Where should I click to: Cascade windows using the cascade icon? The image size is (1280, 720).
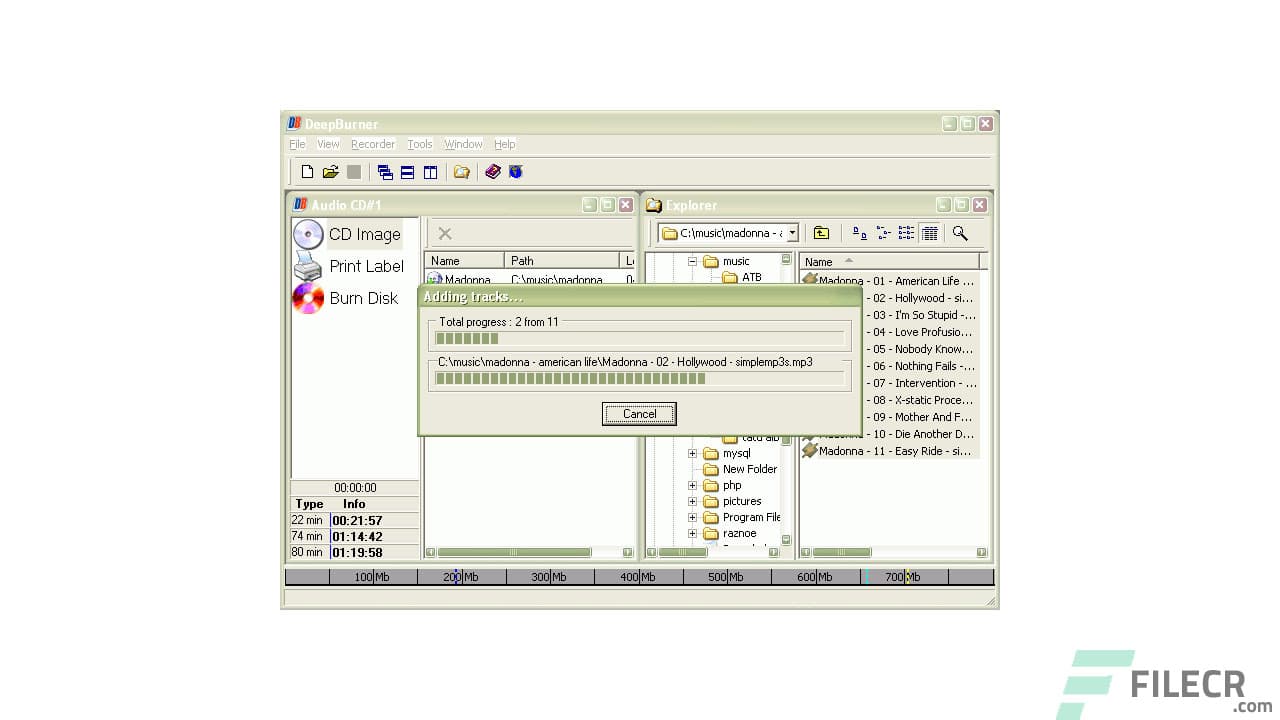386,172
